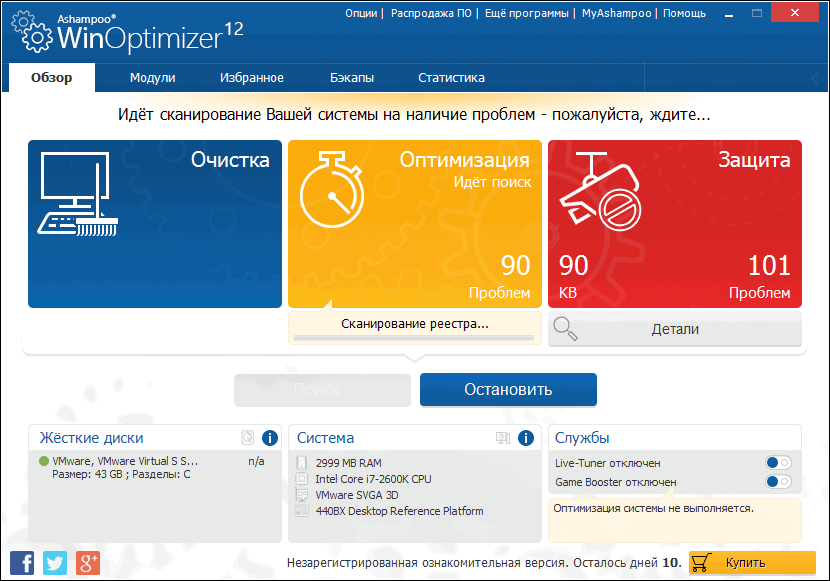This screenshot has width=830, height=581.
Task: Click the green status dot of VMware disk
Action: tap(44, 461)
